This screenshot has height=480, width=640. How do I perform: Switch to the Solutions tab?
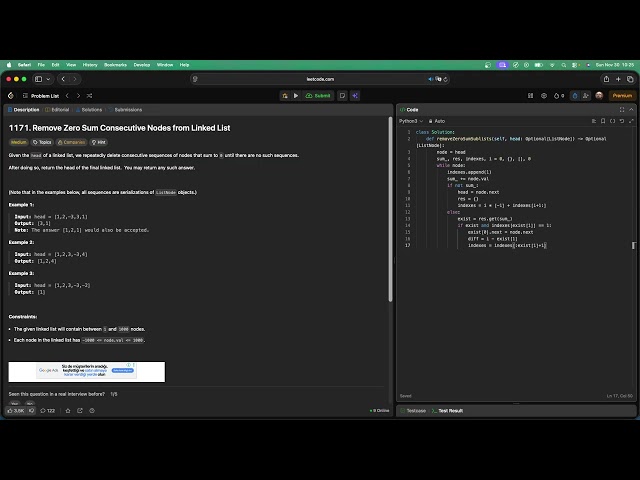pos(89,110)
